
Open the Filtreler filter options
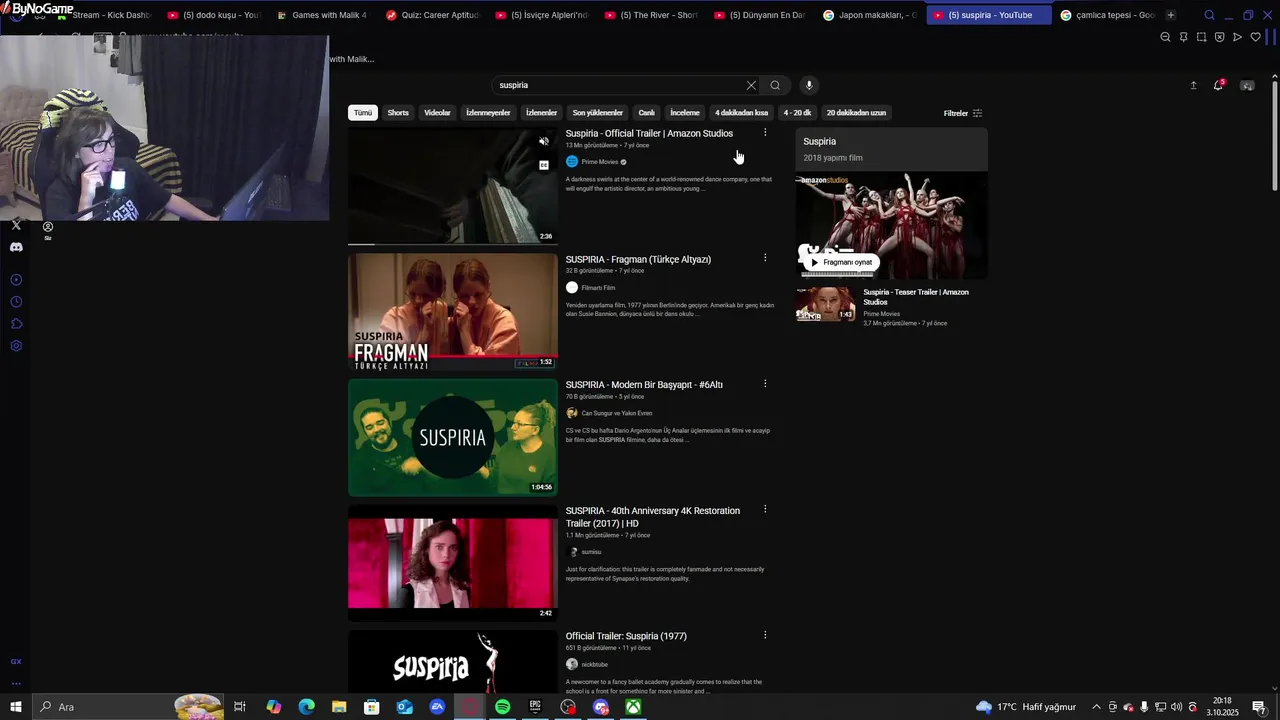(x=963, y=113)
